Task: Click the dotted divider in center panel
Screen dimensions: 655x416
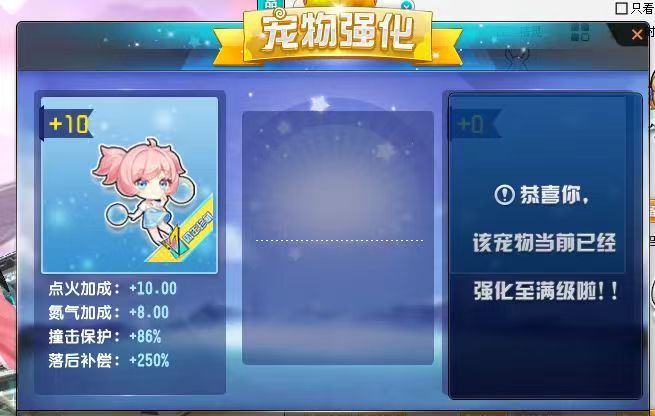Action: [339, 241]
